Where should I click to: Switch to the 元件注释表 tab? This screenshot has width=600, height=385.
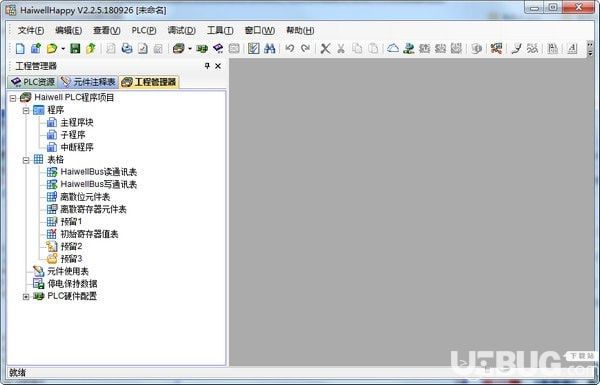[88, 82]
